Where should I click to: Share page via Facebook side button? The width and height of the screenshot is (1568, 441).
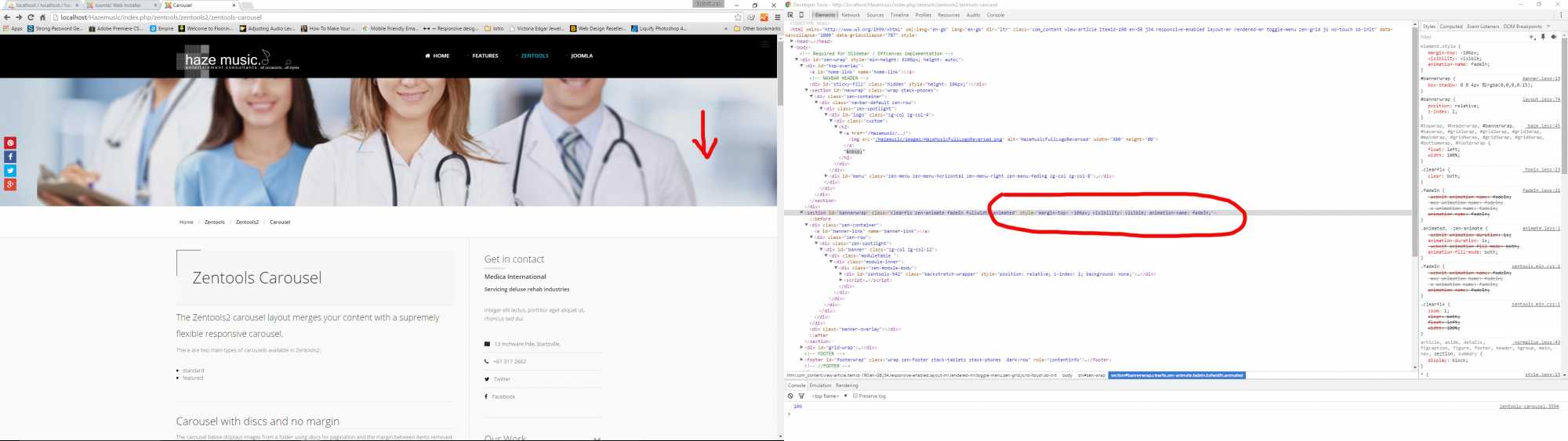(x=10, y=157)
